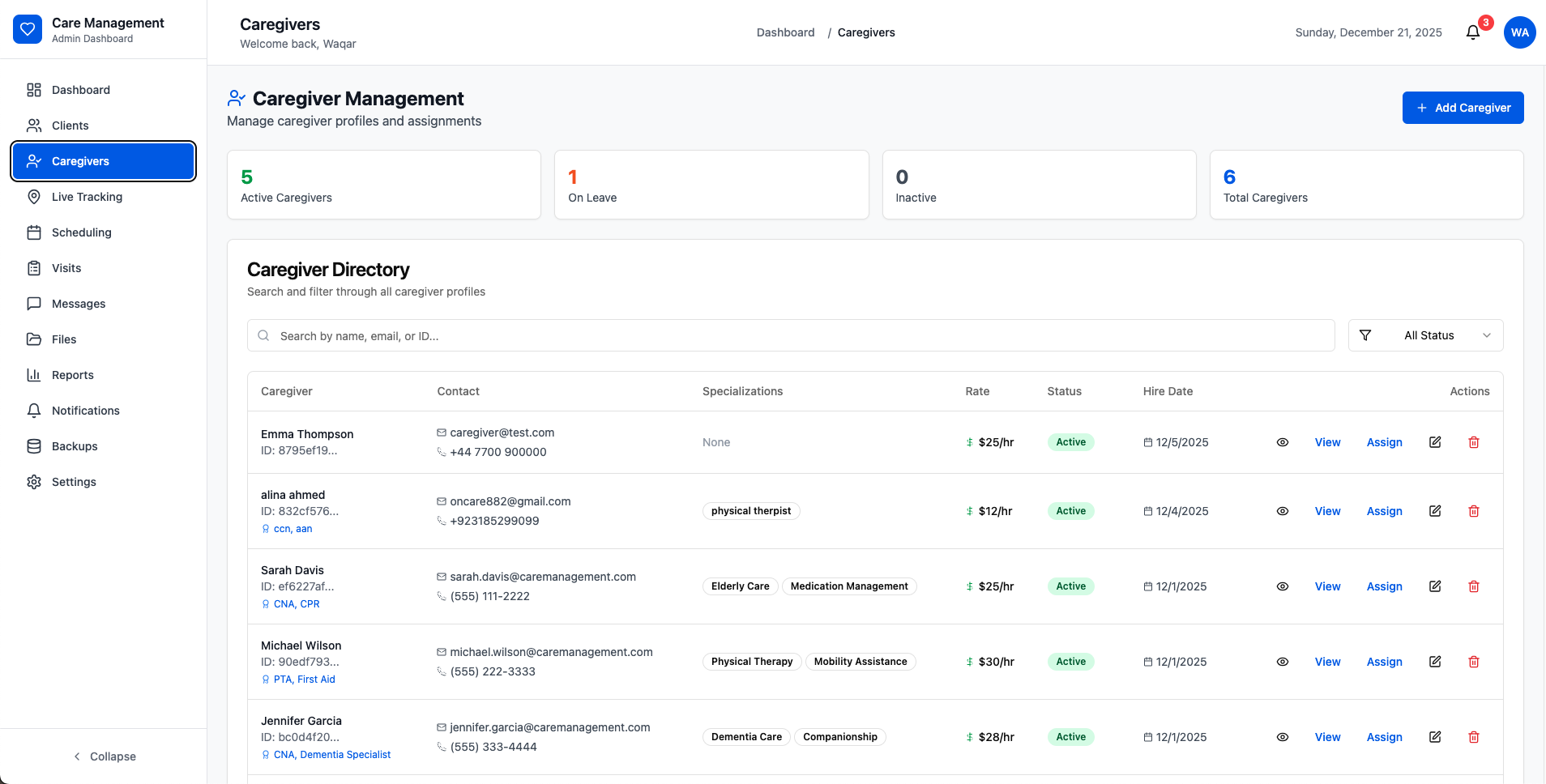Click Assign for Michael Wilson
Screen dimensions: 1546x784
click(1384, 662)
